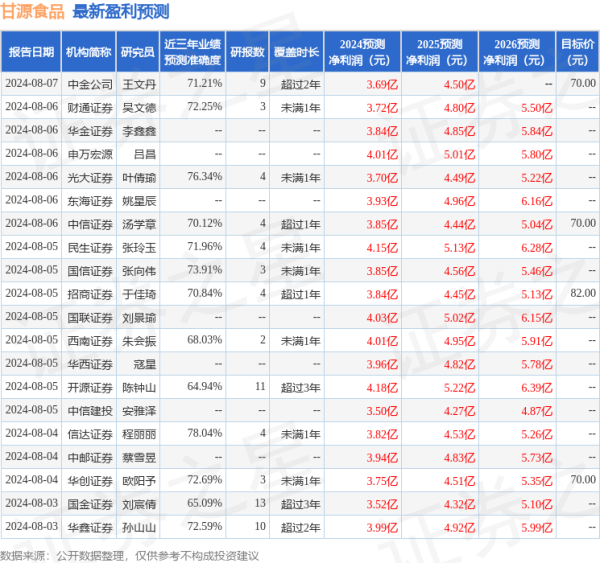Click the 甘源食品 title text
600x563 pixels.
[x=32, y=11]
